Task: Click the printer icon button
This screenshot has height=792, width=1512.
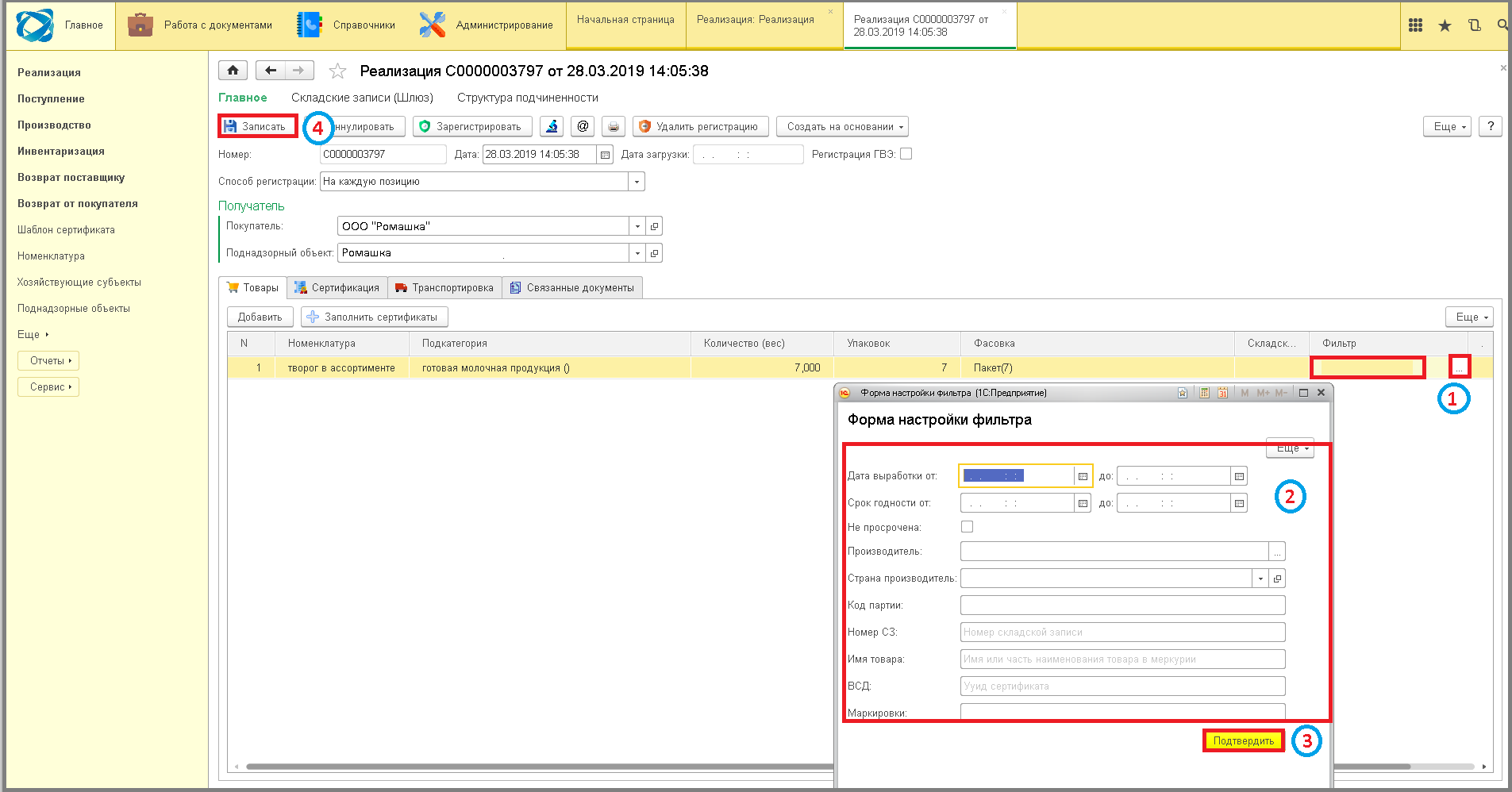Action: 614,126
